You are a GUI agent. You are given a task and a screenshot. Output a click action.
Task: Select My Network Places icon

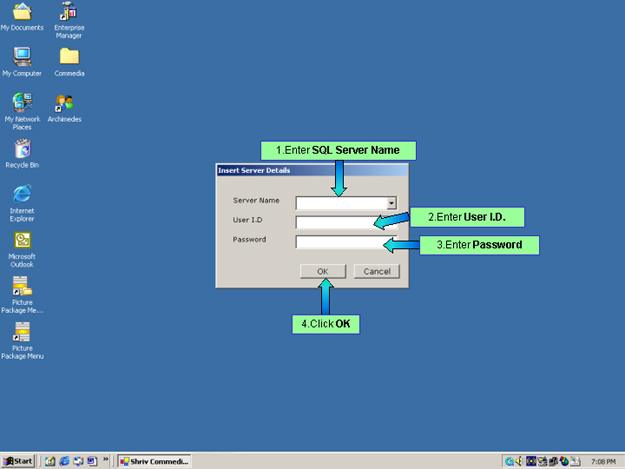pos(22,103)
